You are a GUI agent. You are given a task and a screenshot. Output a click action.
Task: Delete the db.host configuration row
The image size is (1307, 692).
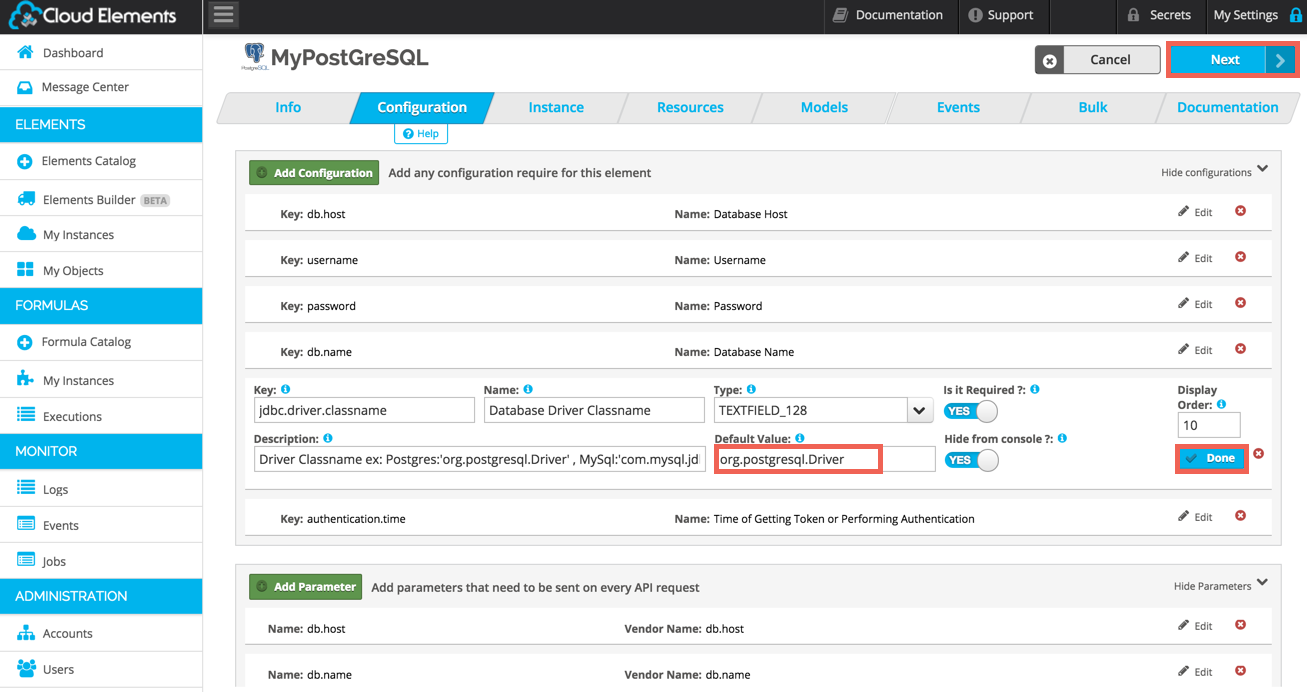(1240, 211)
